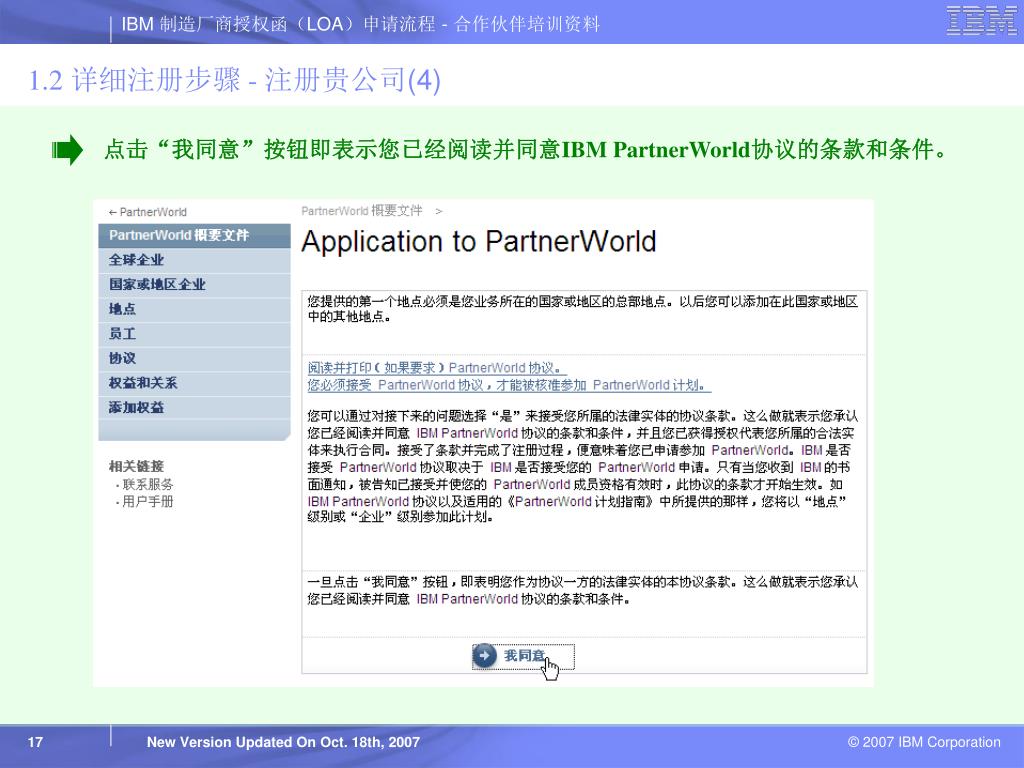Open 添加权益 from the sidebar
The height and width of the screenshot is (768, 1024).
pyautogui.click(x=137, y=407)
